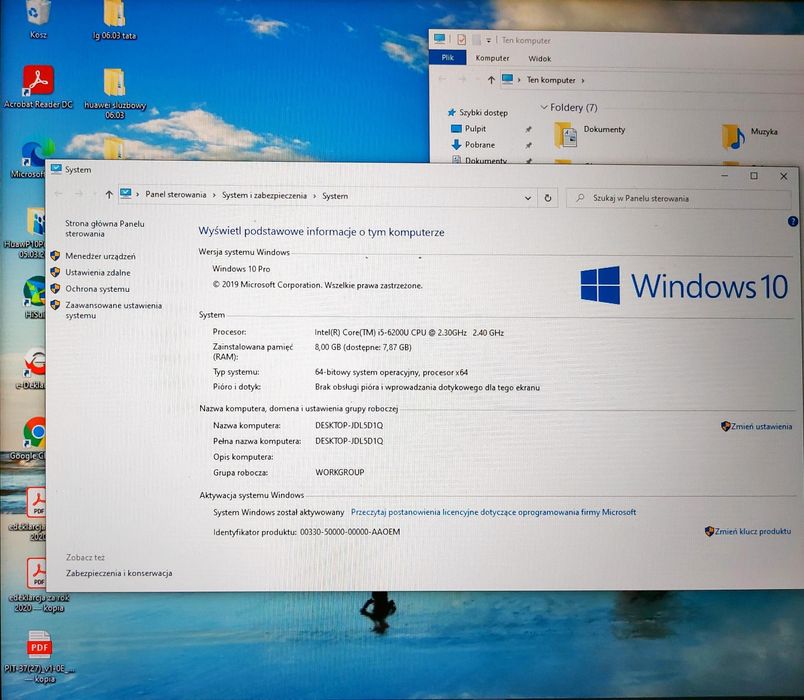Click the up arrow in System window
804x700 pixels.
click(x=109, y=194)
